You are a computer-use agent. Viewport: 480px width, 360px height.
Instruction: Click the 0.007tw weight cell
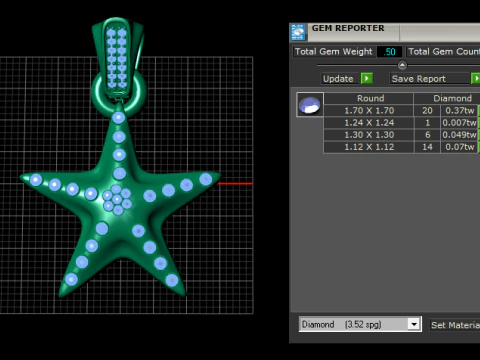(x=459, y=123)
